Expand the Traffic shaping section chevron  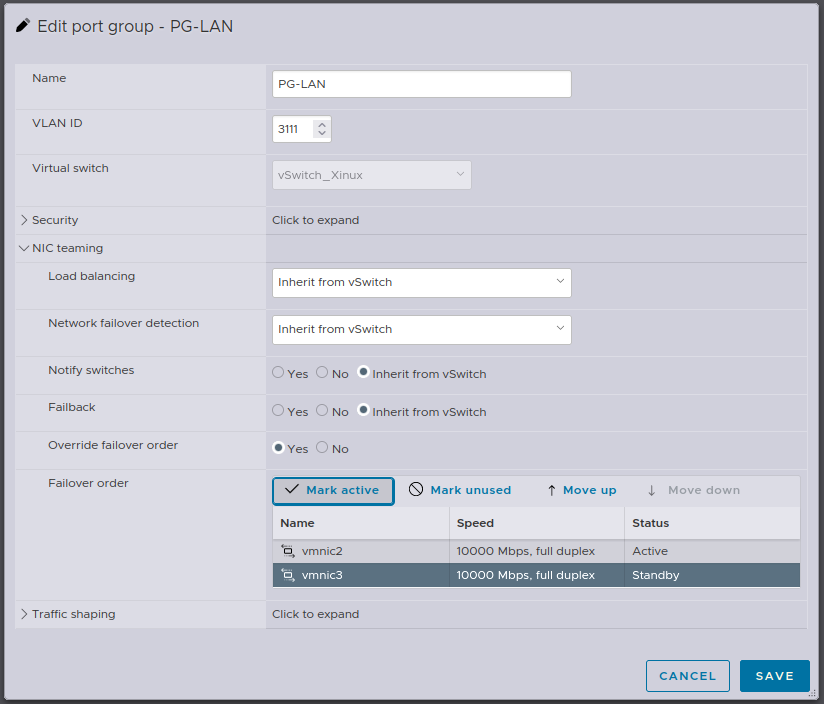[24, 614]
